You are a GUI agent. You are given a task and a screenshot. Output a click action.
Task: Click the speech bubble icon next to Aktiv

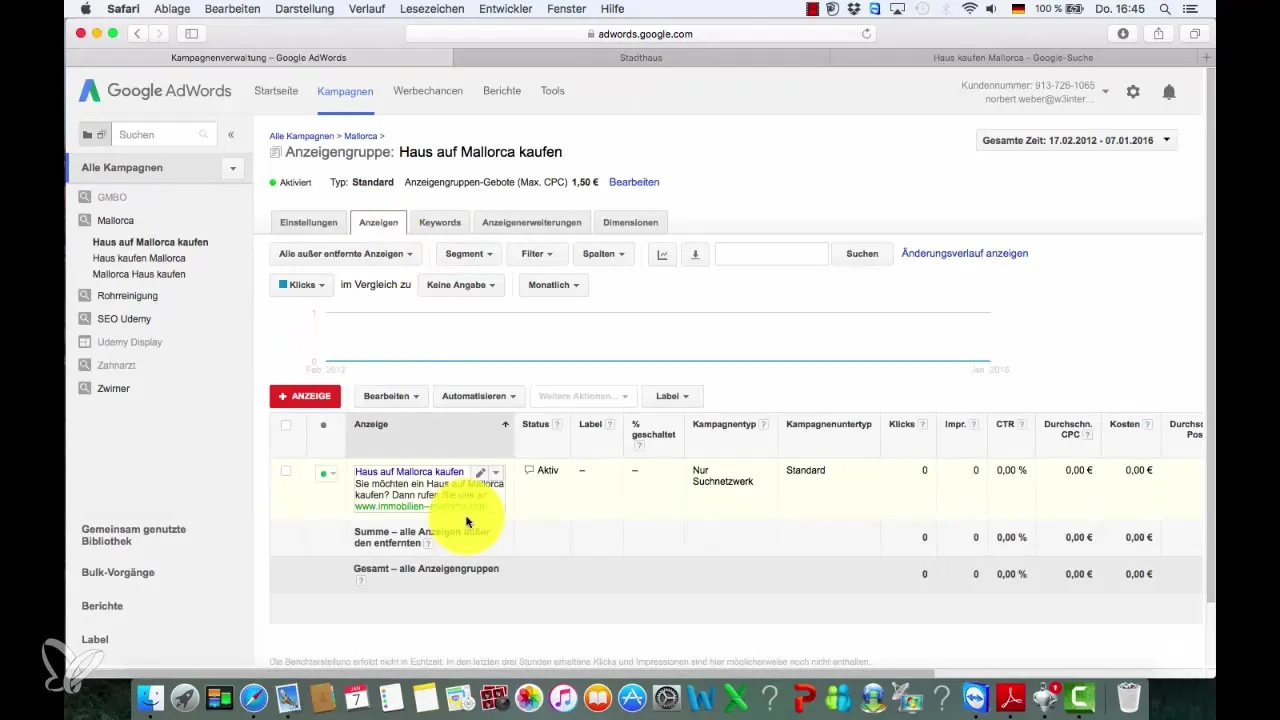[530, 470]
